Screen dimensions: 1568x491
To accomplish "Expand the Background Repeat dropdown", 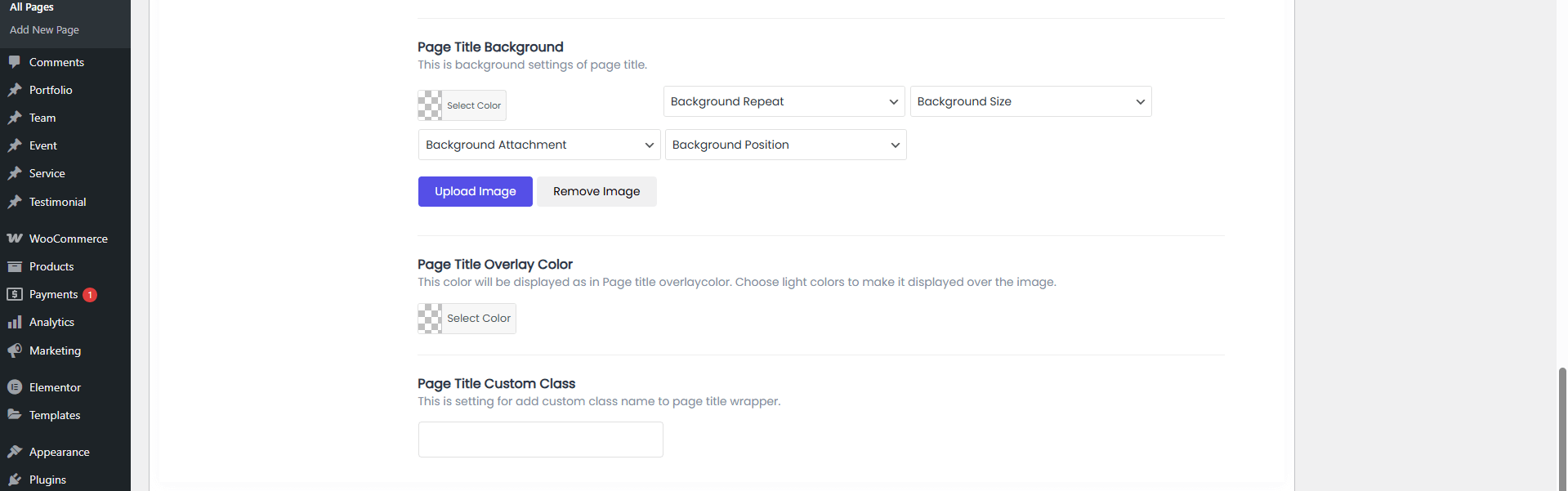I will 784,101.
